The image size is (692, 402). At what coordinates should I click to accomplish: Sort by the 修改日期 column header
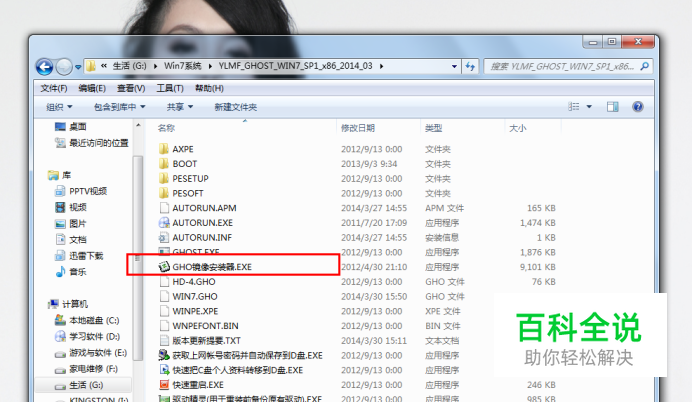pyautogui.click(x=358, y=128)
